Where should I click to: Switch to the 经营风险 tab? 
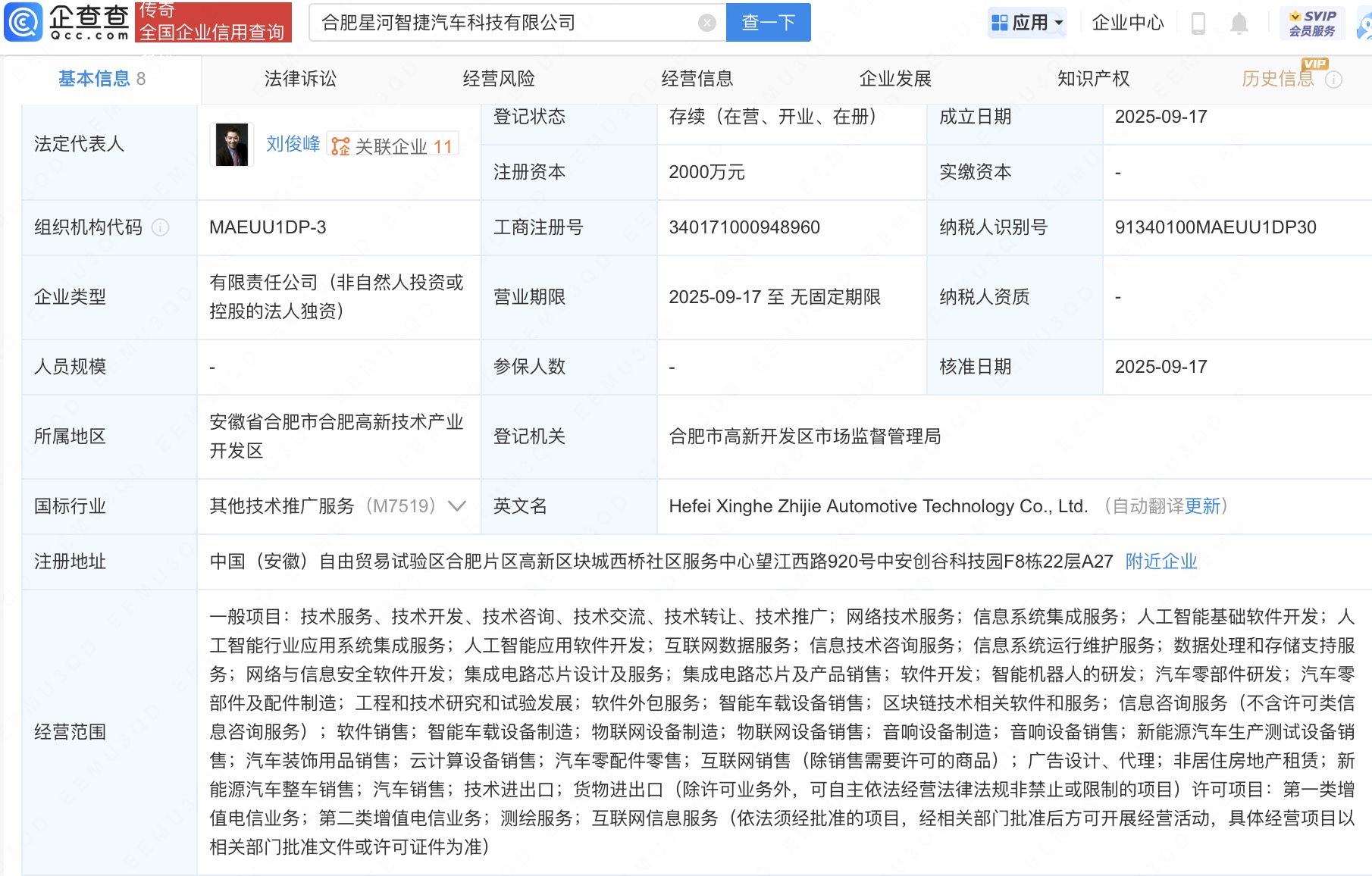click(499, 79)
